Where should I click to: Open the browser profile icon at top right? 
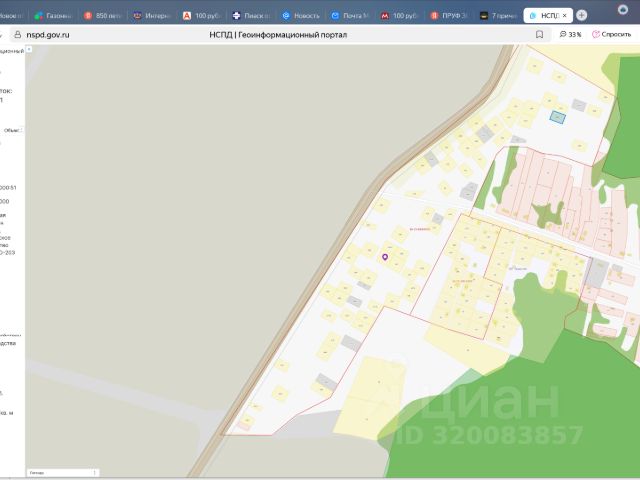point(622,9)
